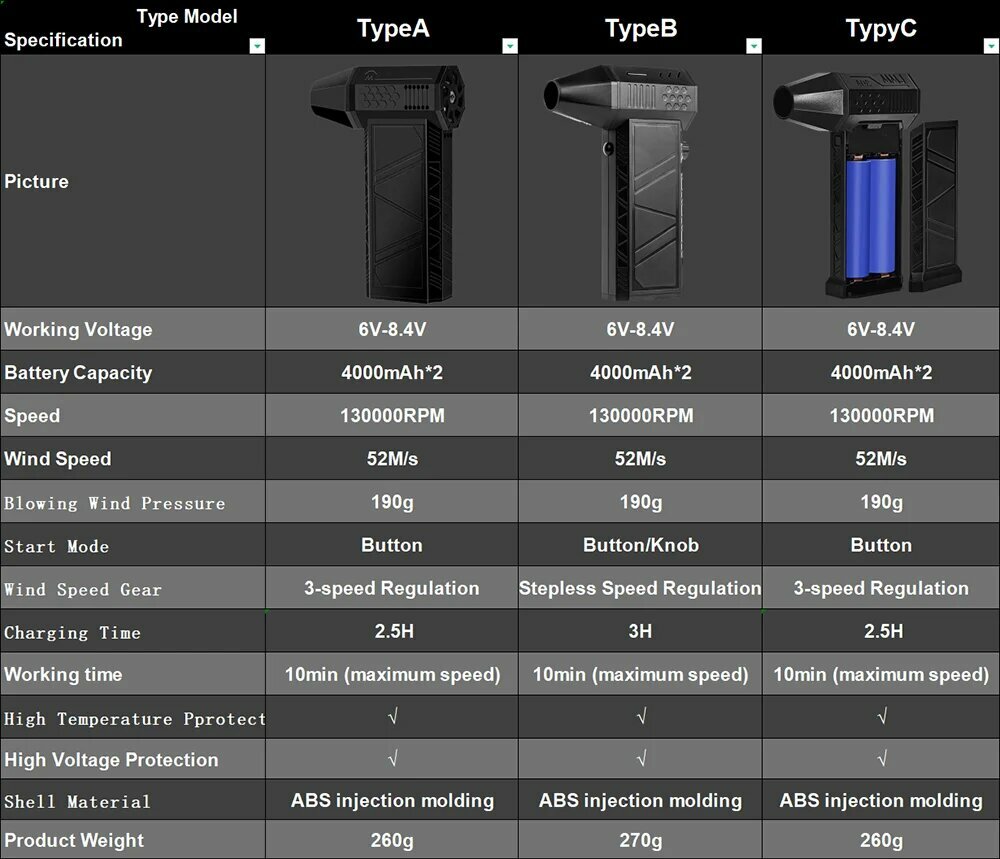Select the TypyC column header text
The width and height of the screenshot is (1000, 859).
[x=881, y=29]
